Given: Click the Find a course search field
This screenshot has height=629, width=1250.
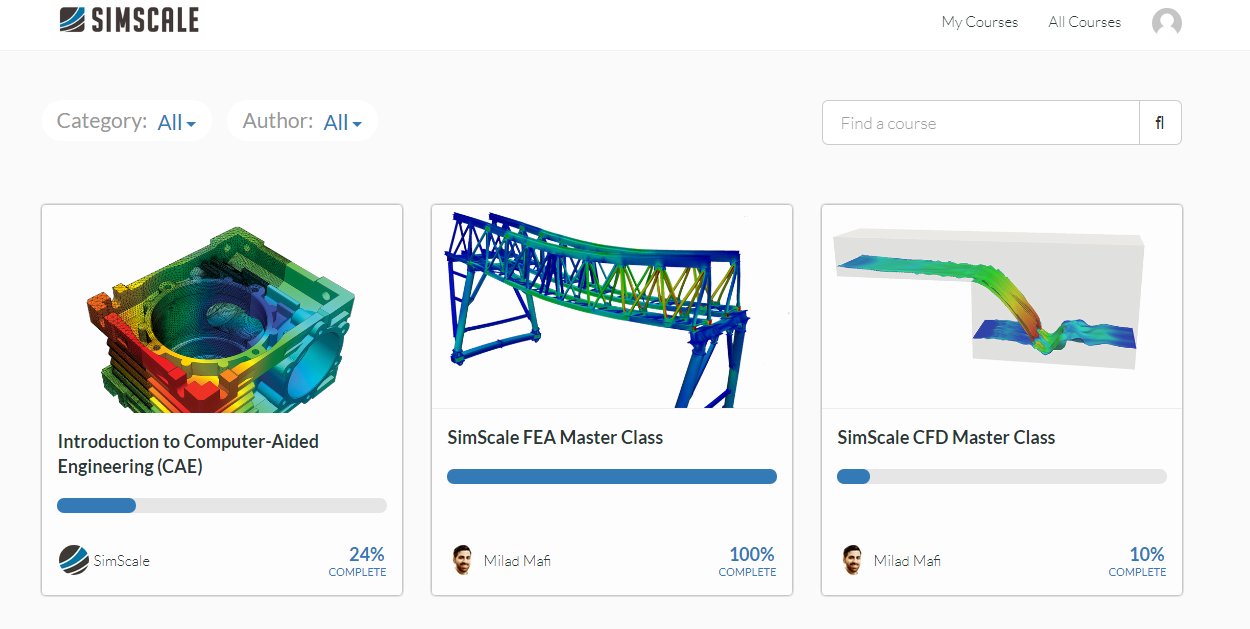Looking at the screenshot, I should pyautogui.click(x=980, y=123).
